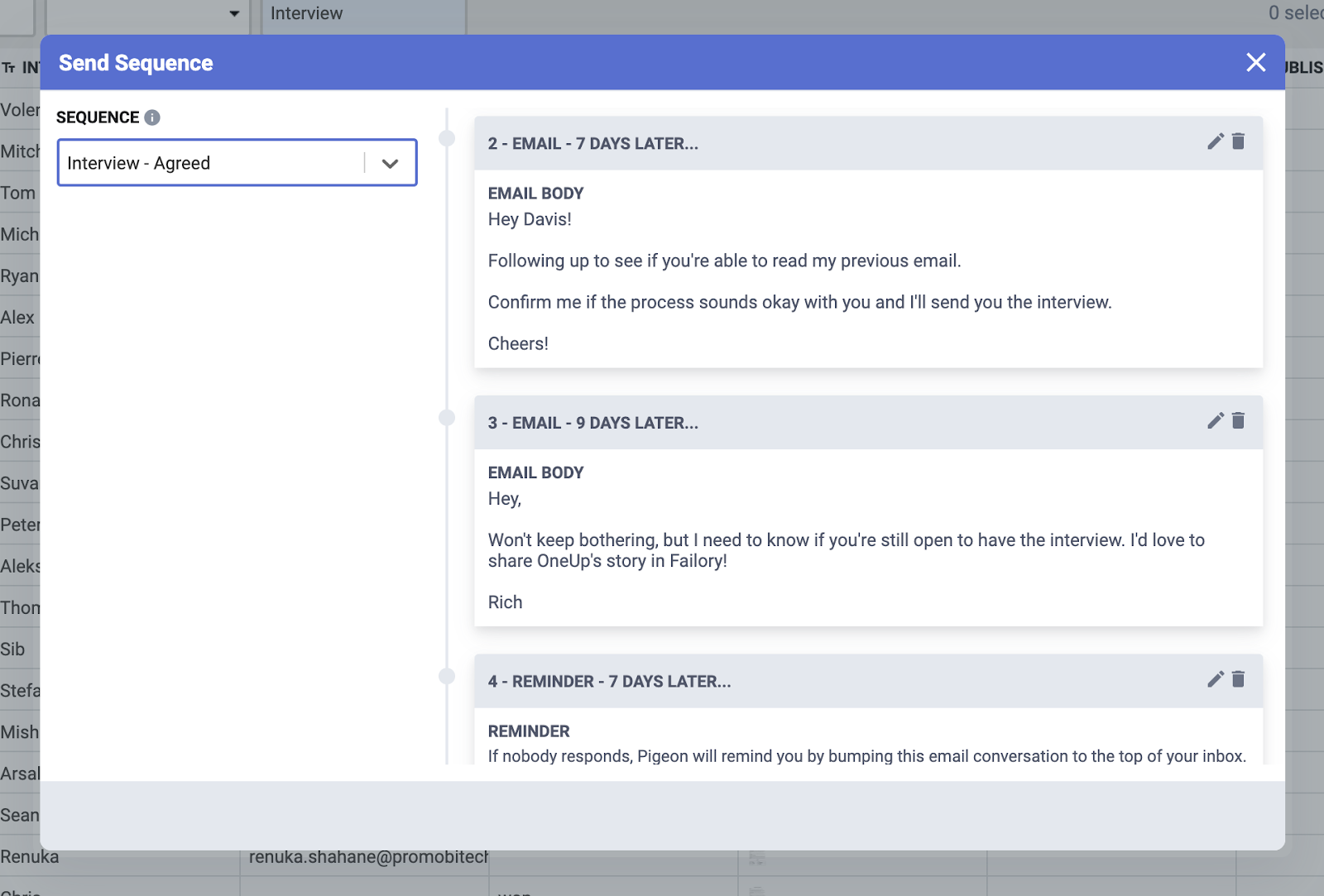The width and height of the screenshot is (1324, 896).
Task: Delete the reminder step using the trash icon
Action: point(1239,679)
